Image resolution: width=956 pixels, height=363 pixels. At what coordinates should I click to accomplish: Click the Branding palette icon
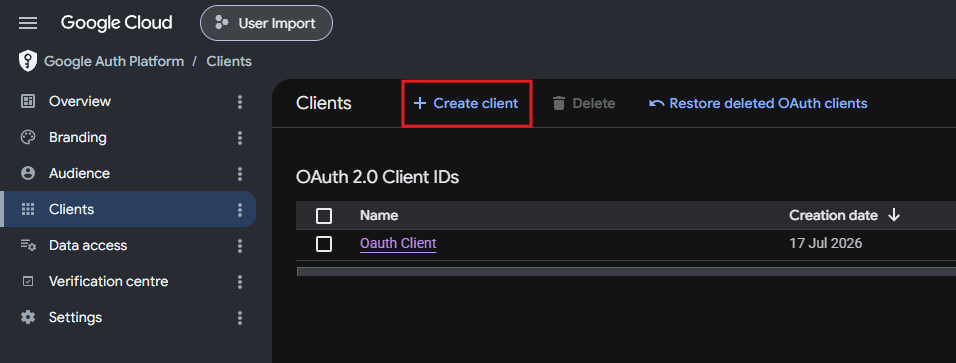point(28,137)
